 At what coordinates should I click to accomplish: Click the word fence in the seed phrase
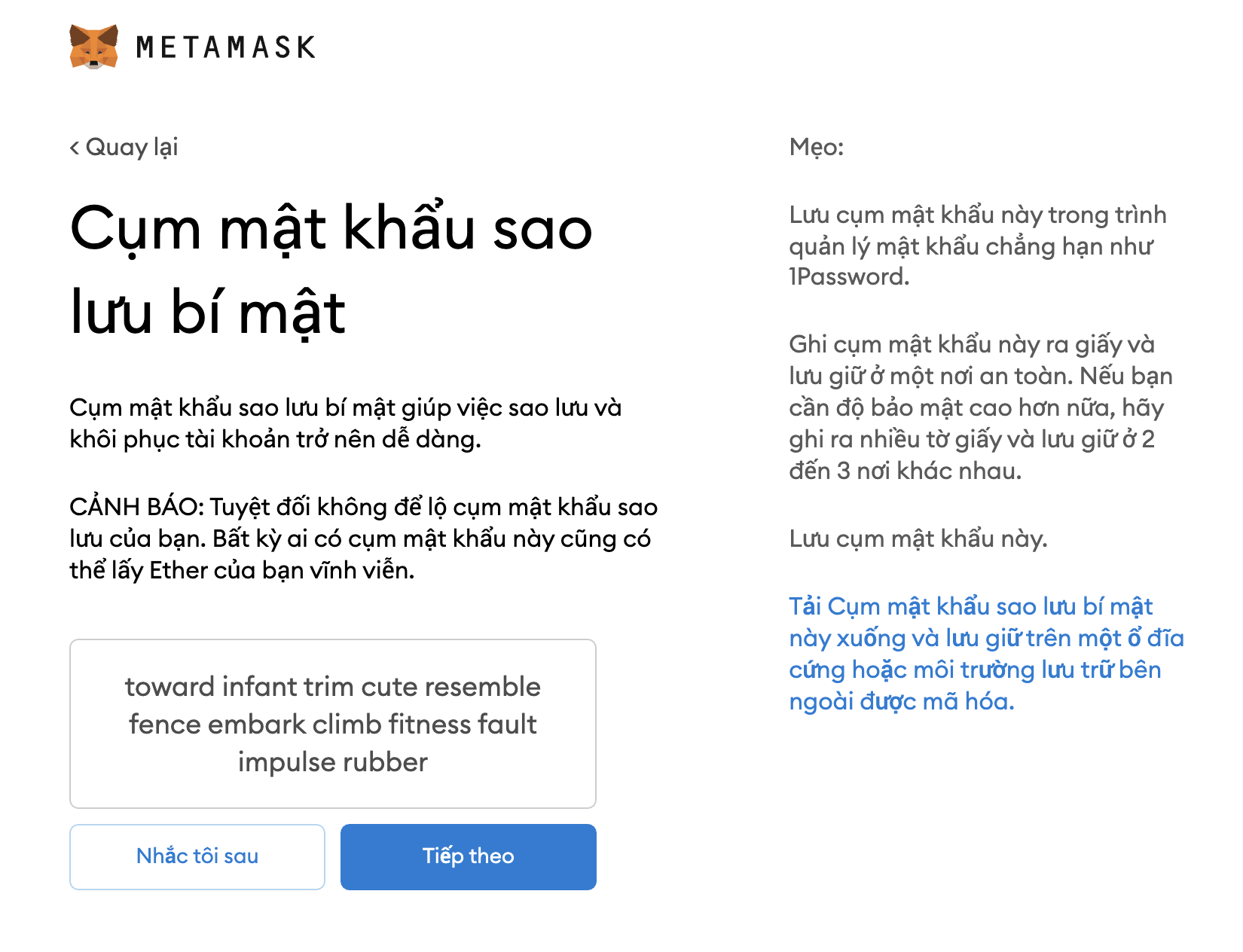point(163,725)
